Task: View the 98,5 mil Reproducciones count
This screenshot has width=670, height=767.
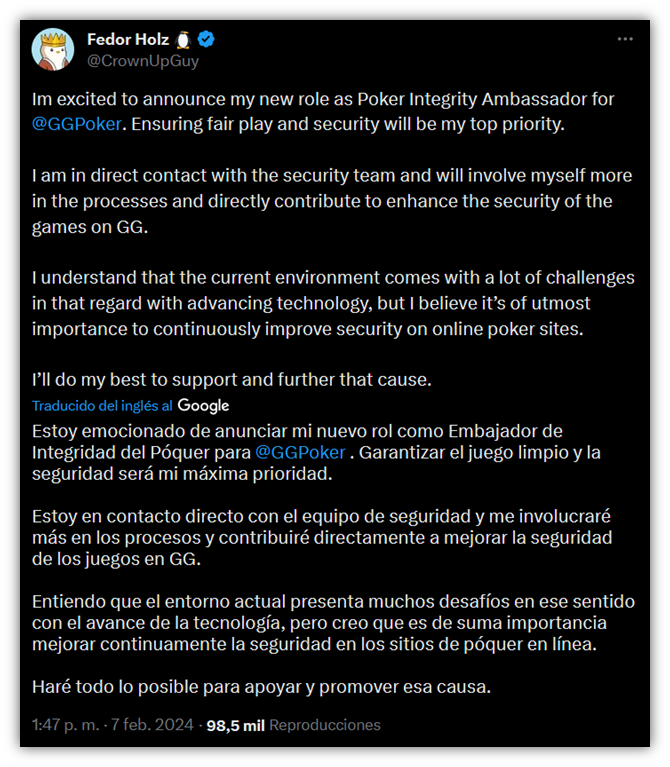Action: (293, 725)
